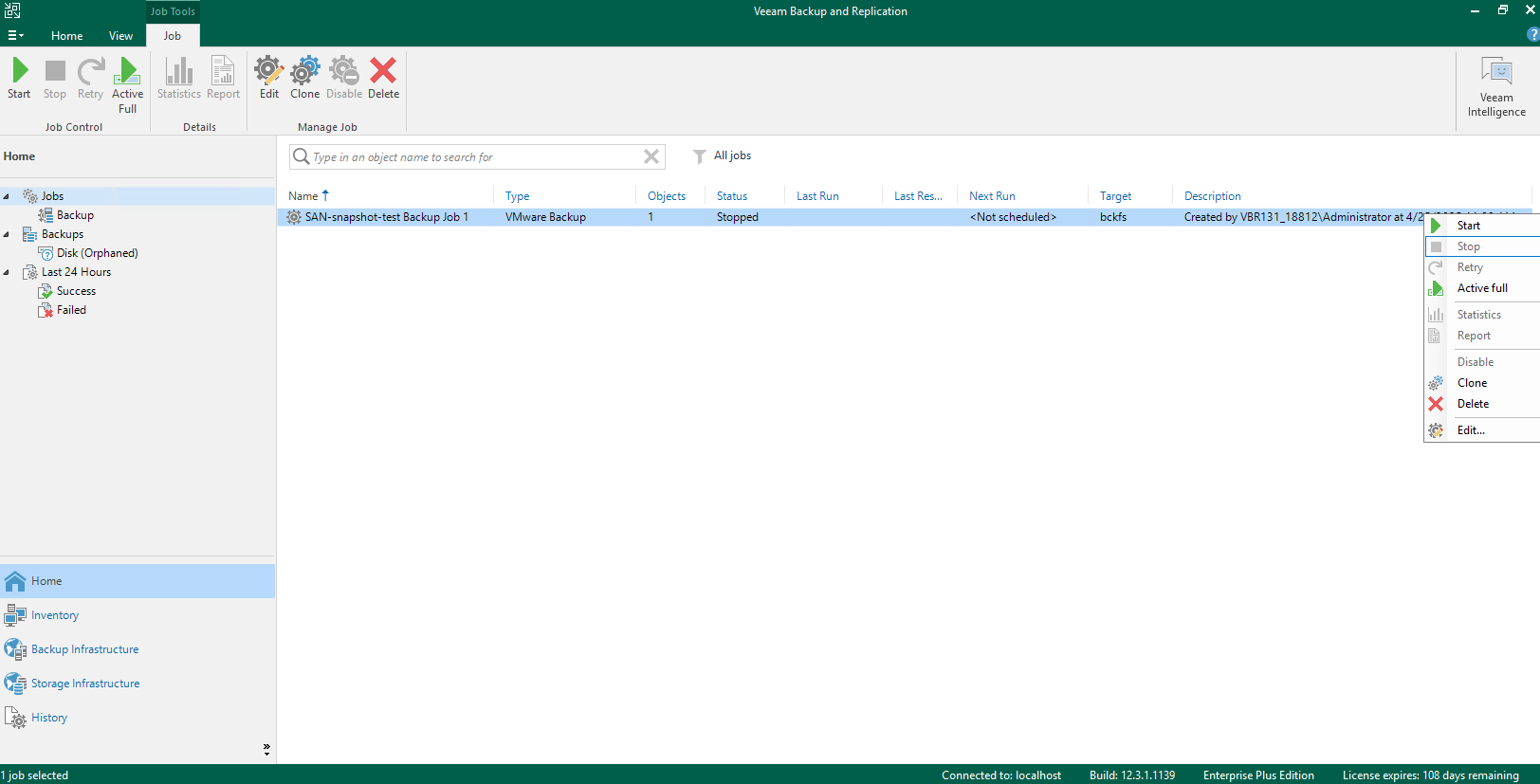Open Backup Infrastructure view link
Screen dimensions: 1540x784
click(84, 649)
